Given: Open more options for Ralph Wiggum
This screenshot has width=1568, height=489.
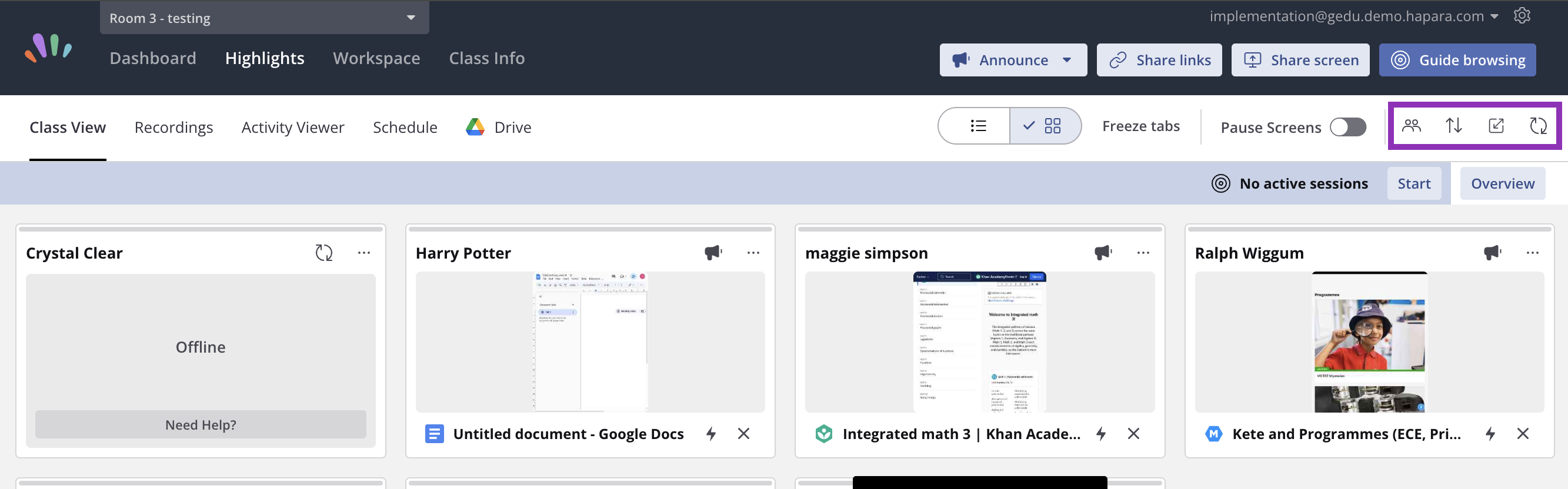Looking at the screenshot, I should pos(1533,252).
